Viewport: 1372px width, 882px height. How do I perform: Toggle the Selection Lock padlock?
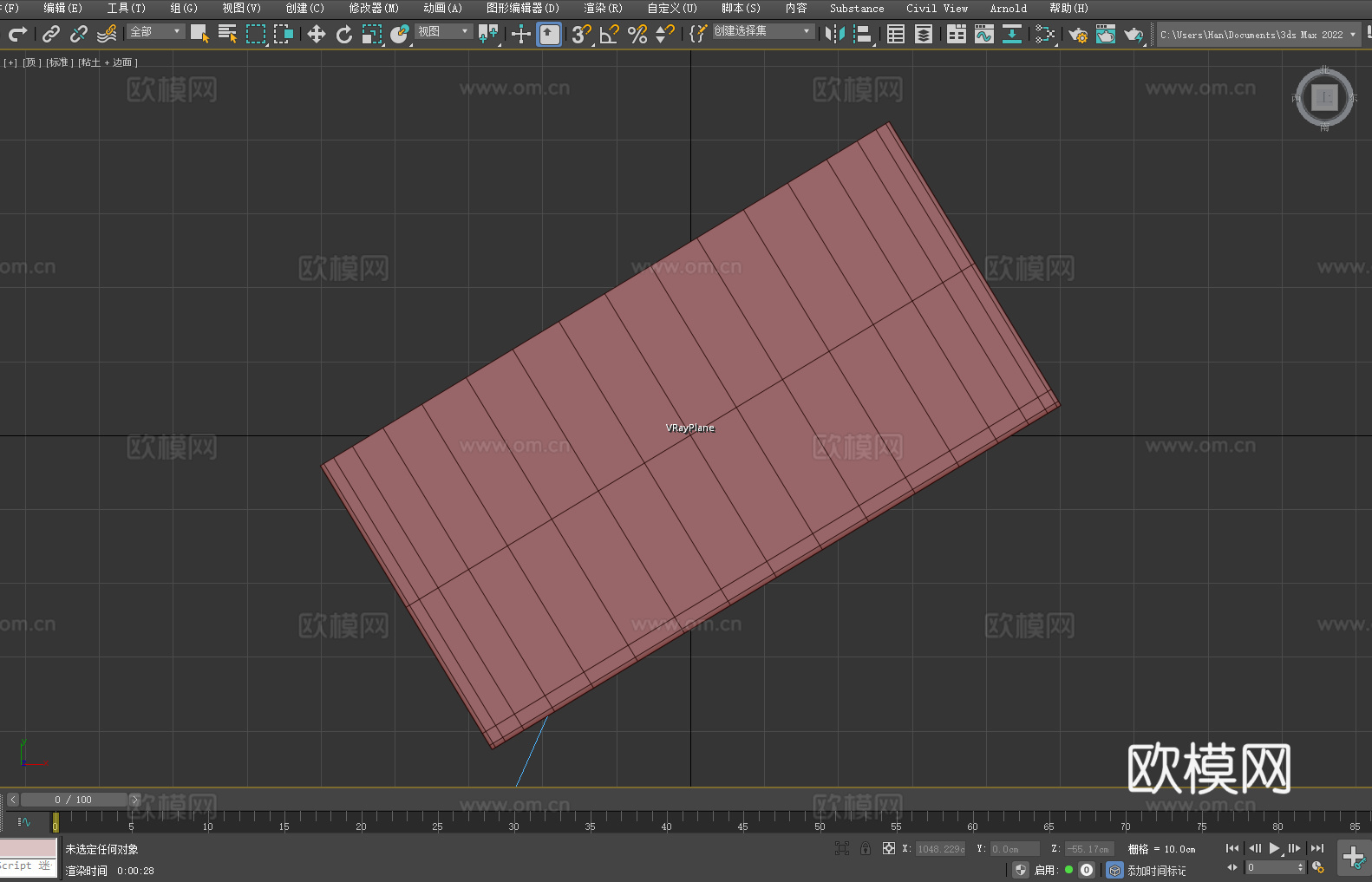pos(866,848)
